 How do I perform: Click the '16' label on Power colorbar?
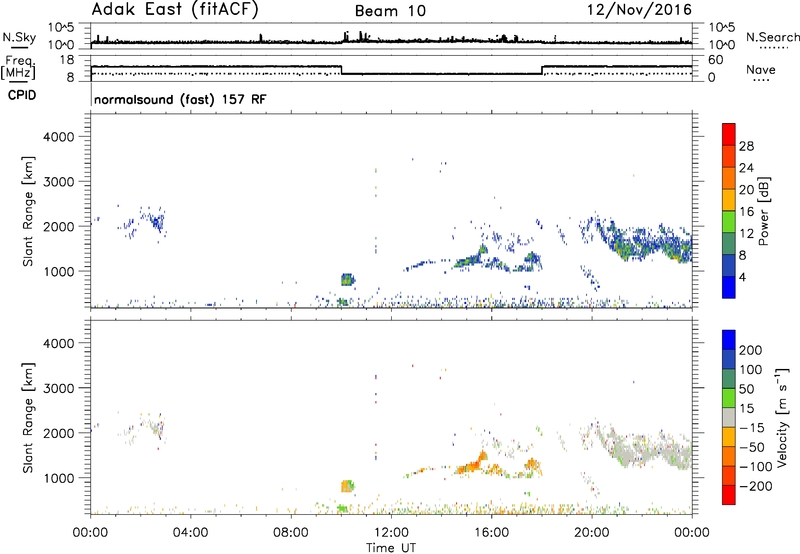tap(746, 212)
